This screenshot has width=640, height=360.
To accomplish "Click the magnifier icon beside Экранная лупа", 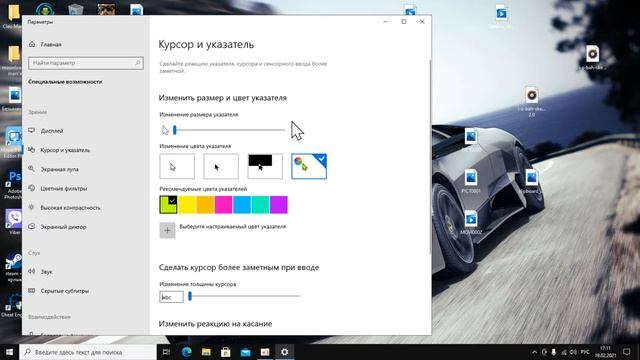I will tap(32, 169).
